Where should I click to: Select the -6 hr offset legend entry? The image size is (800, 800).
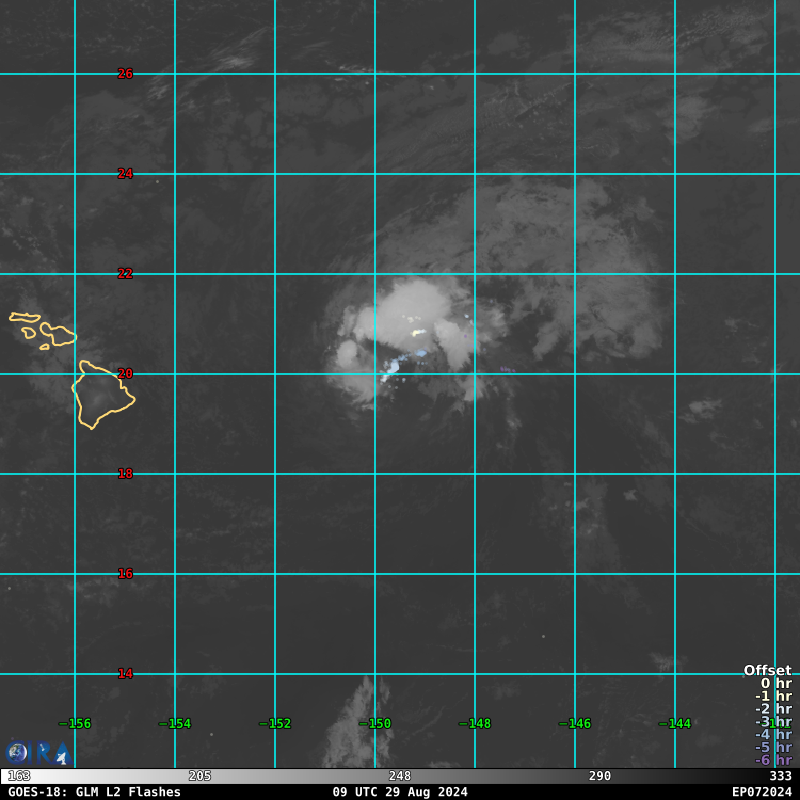pos(773,760)
